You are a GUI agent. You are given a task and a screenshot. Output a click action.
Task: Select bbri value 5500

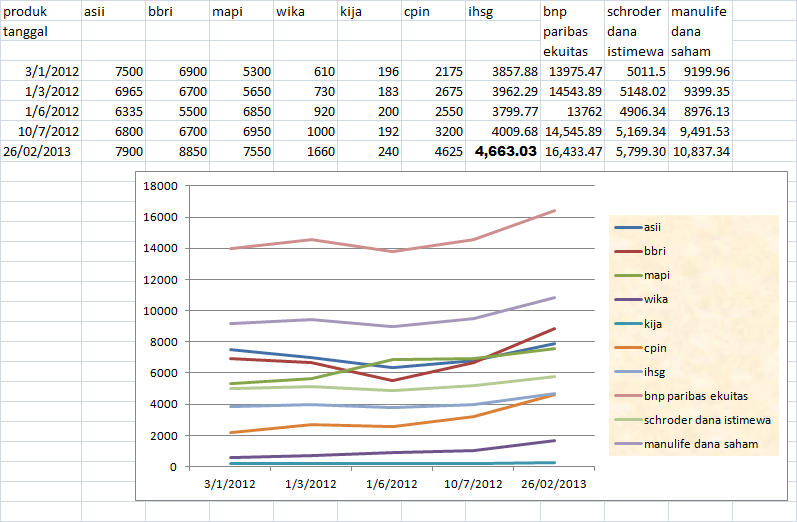[177, 111]
